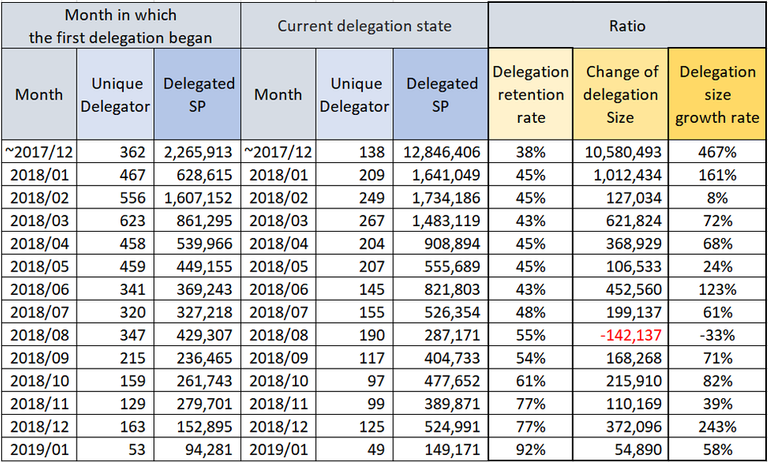Select the 12,846,406 Delegated SP cell
This screenshot has width=768, height=462.
click(x=442, y=151)
